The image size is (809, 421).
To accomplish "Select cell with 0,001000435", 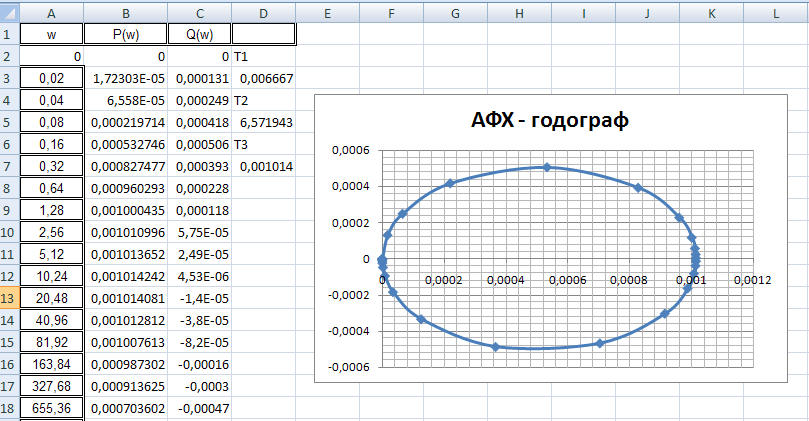I will click(x=126, y=210).
